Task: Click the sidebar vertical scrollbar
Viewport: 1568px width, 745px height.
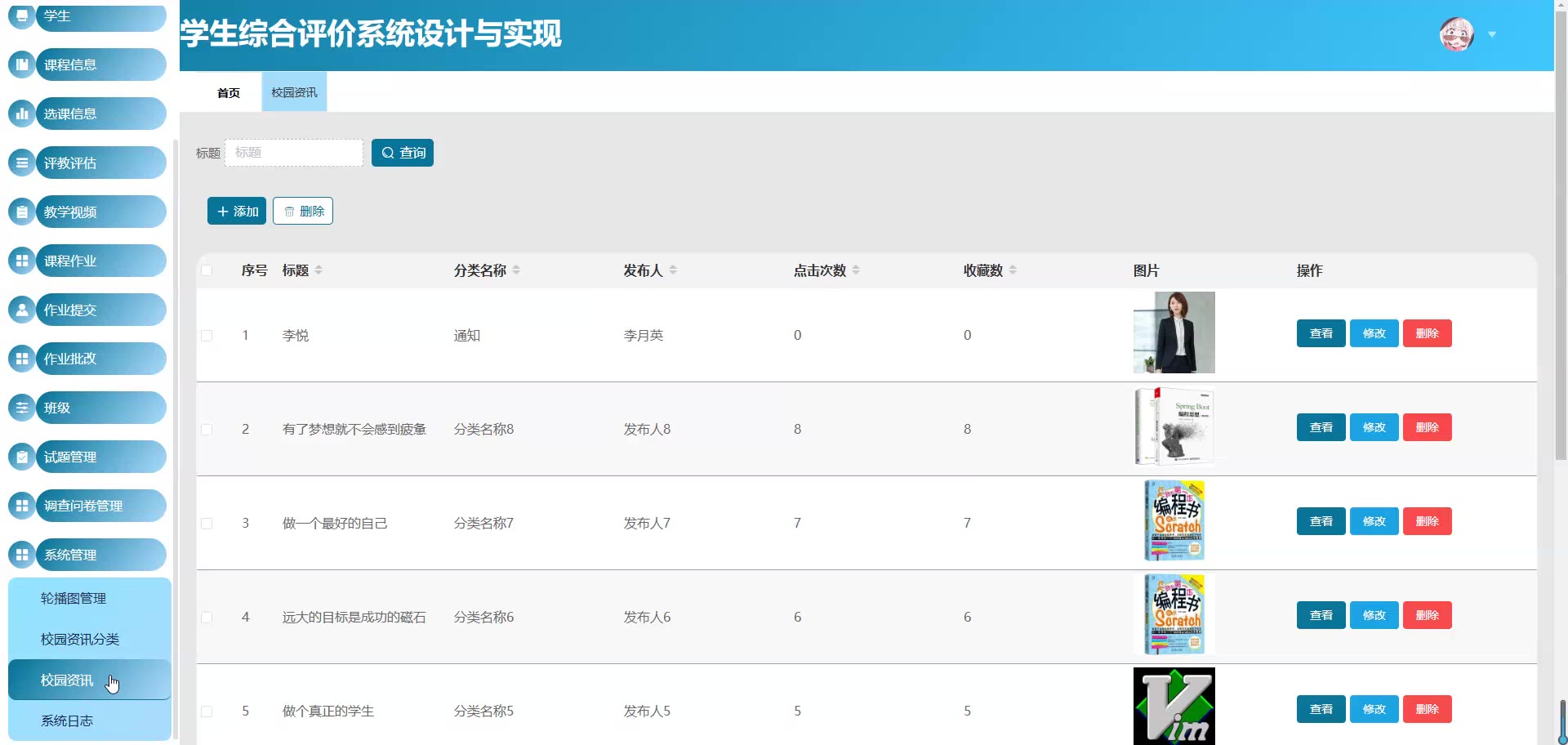Action: point(175,441)
